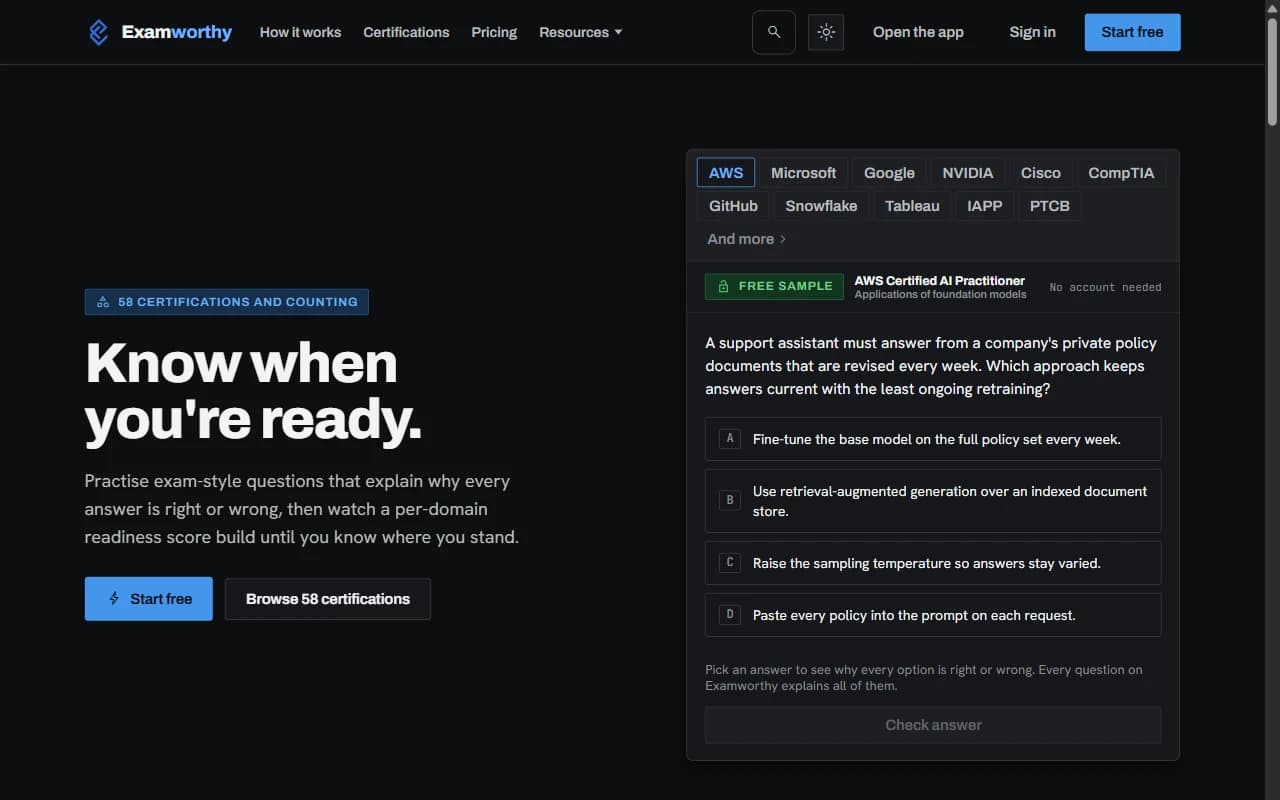Select the AWS vendor tab

point(726,172)
